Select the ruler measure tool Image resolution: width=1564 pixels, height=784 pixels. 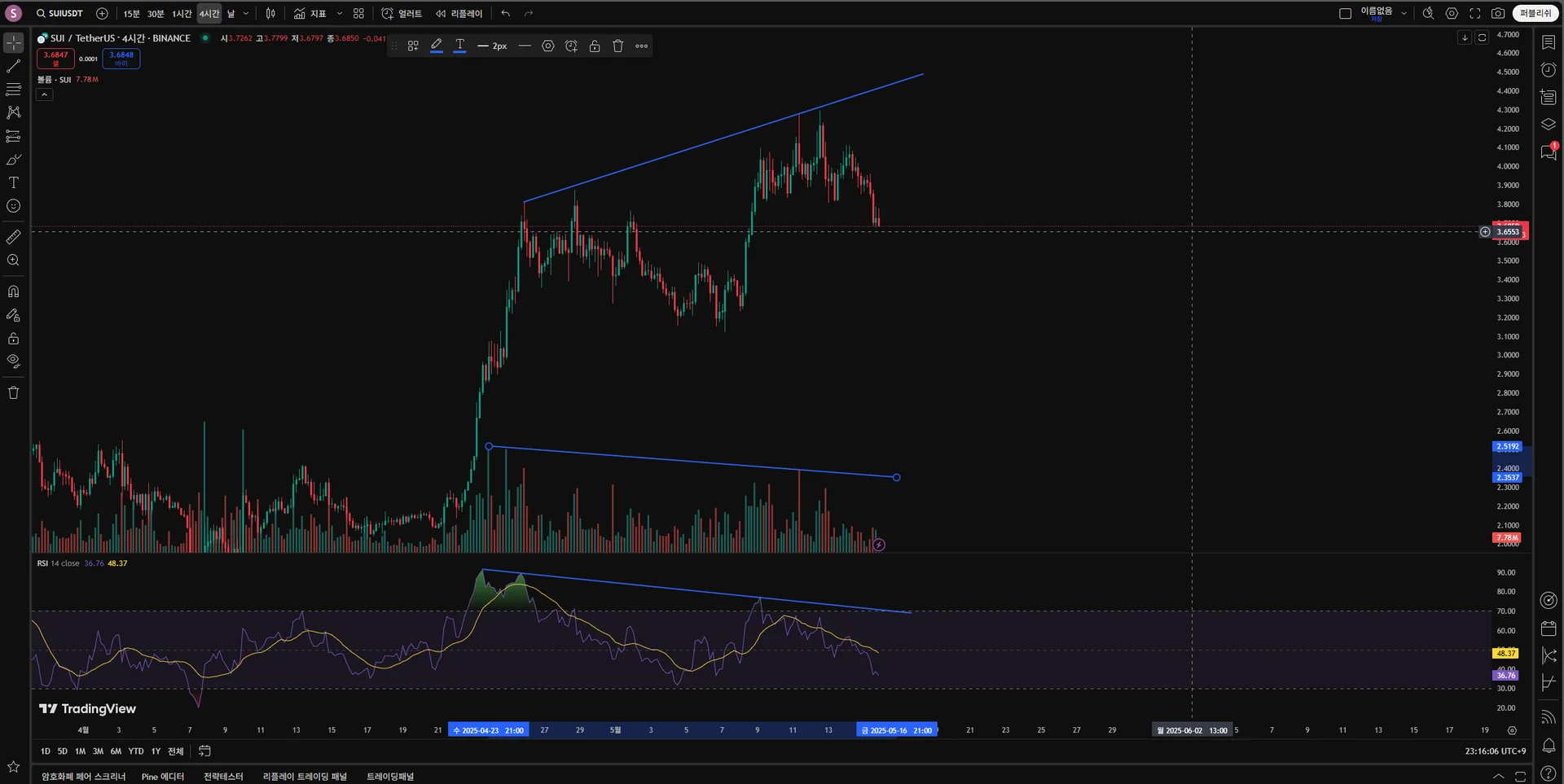coord(14,237)
